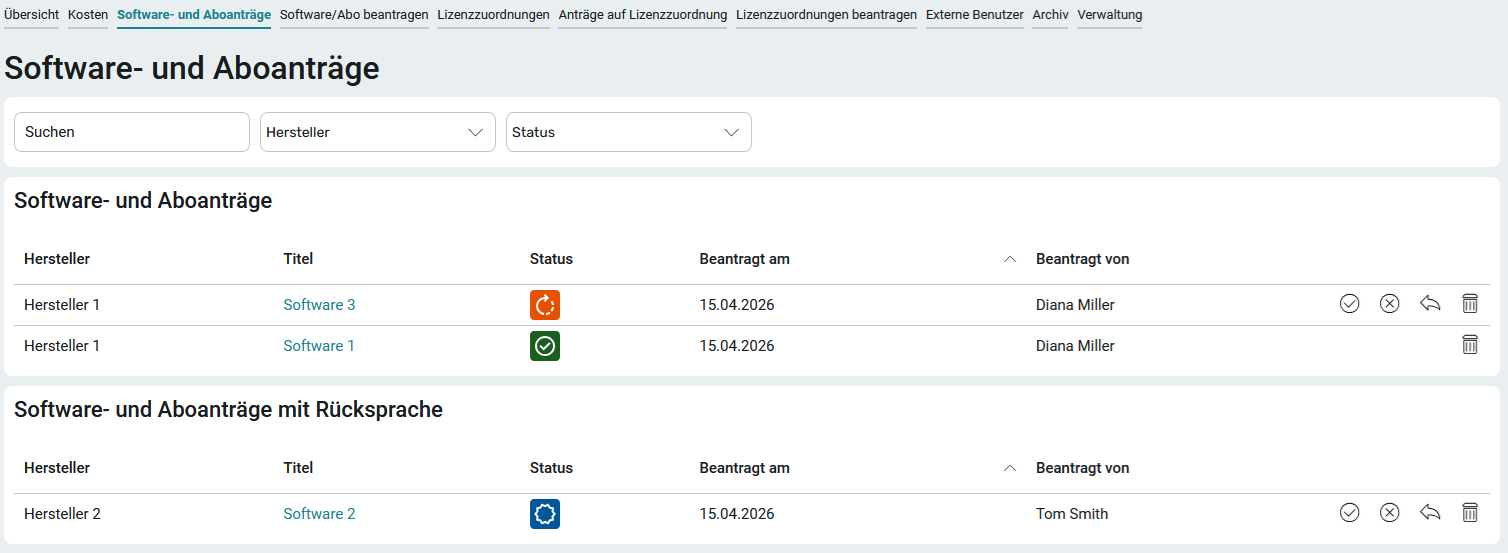This screenshot has height=553, width=1508.
Task: Delete the Software 1 request trash icon
Action: [1470, 345]
